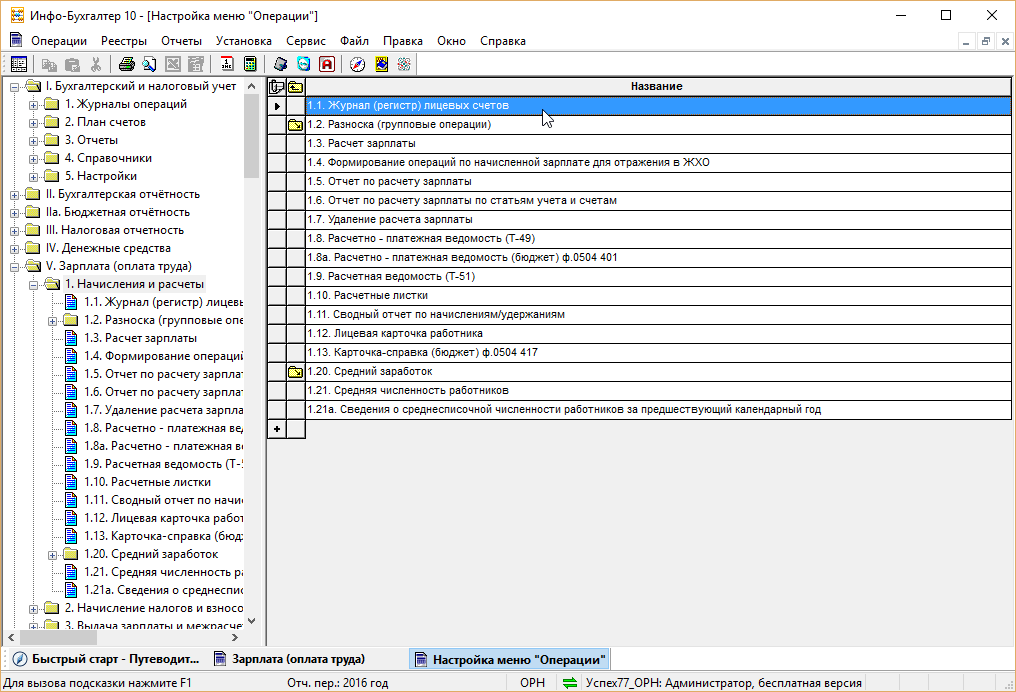1016x692 pixels.
Task: Click the yellow book reference icon
Action: (x=382, y=64)
